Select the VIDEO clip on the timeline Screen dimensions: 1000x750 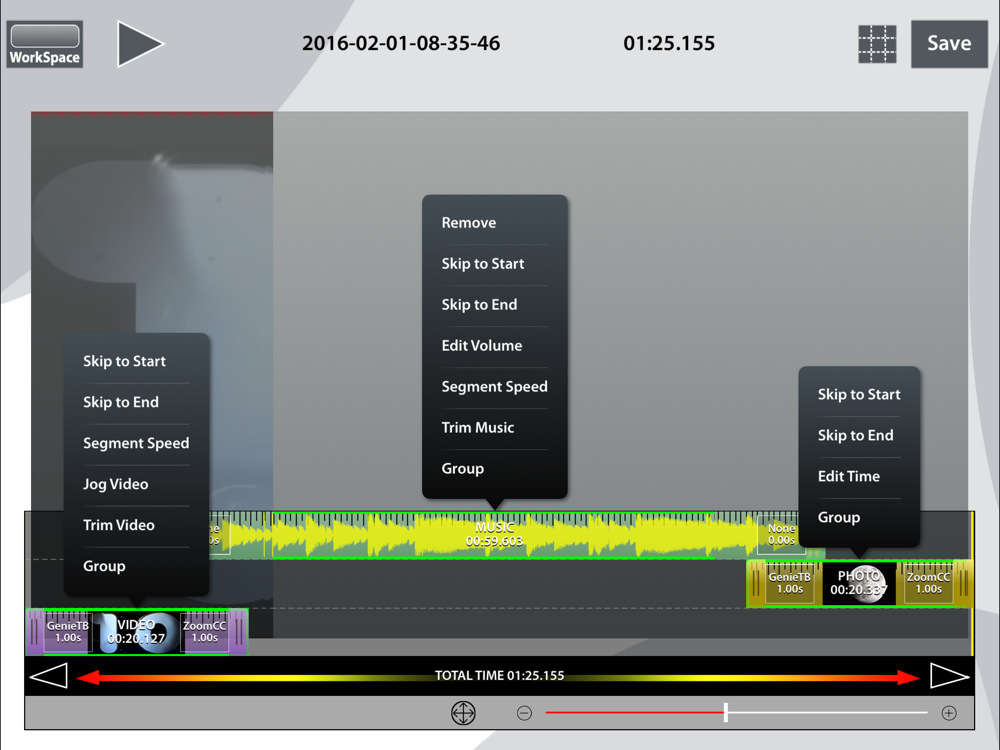[x=136, y=631]
